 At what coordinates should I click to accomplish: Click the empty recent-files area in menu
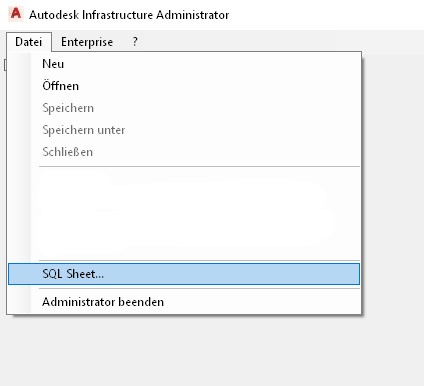[199, 213]
